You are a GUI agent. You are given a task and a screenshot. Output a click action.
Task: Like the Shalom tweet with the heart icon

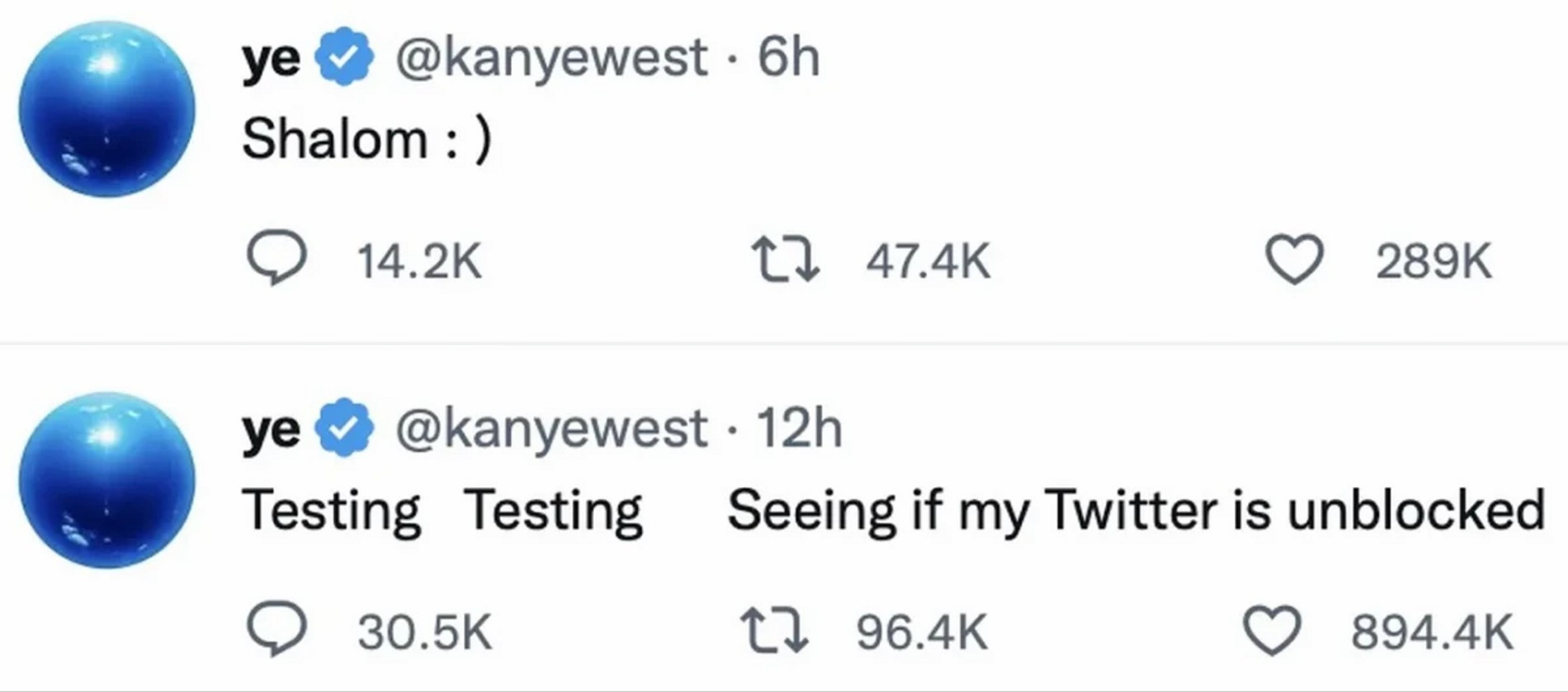(x=1294, y=260)
